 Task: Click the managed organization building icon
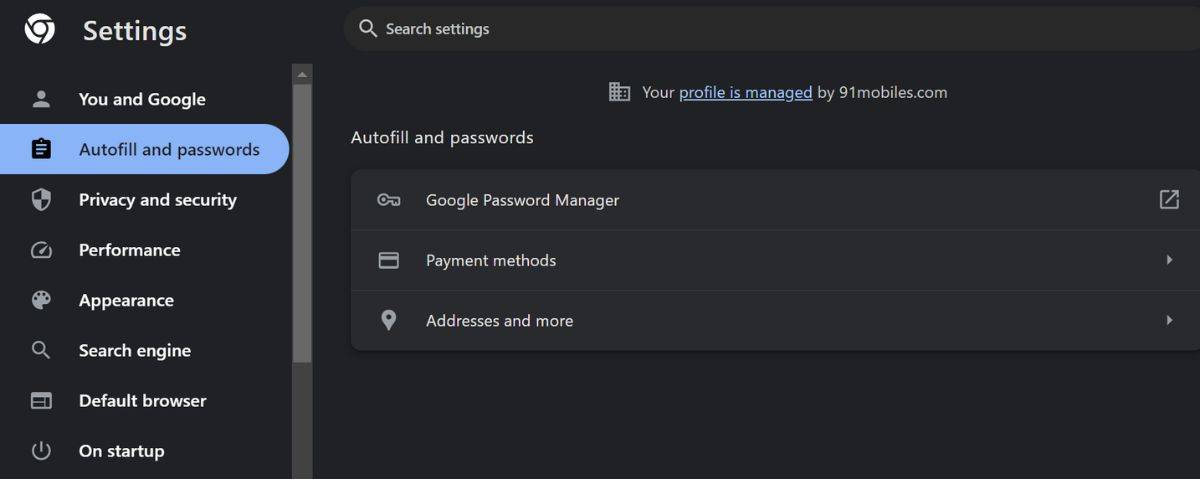620,92
